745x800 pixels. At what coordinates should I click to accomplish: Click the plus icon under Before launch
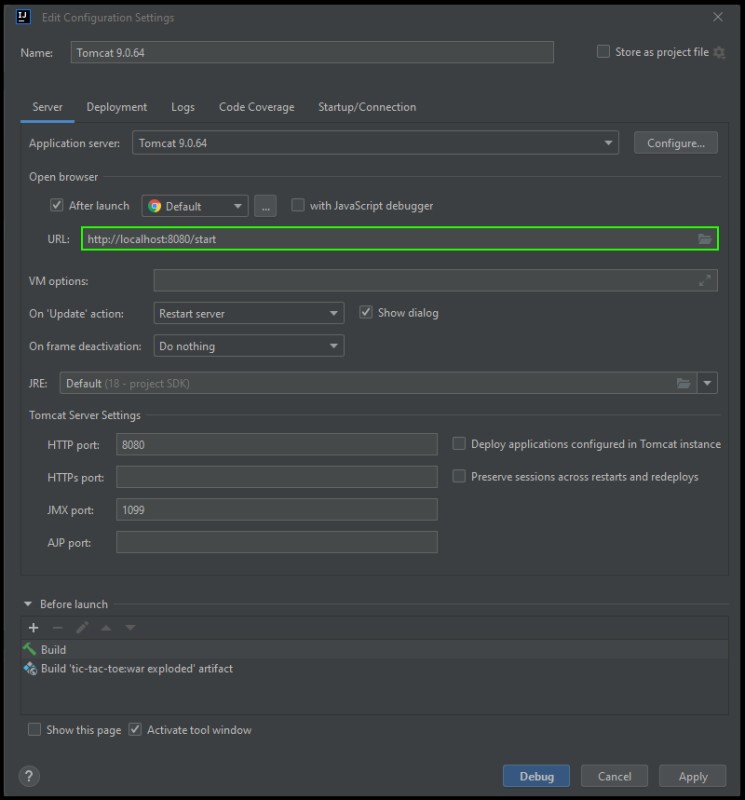pos(33,627)
